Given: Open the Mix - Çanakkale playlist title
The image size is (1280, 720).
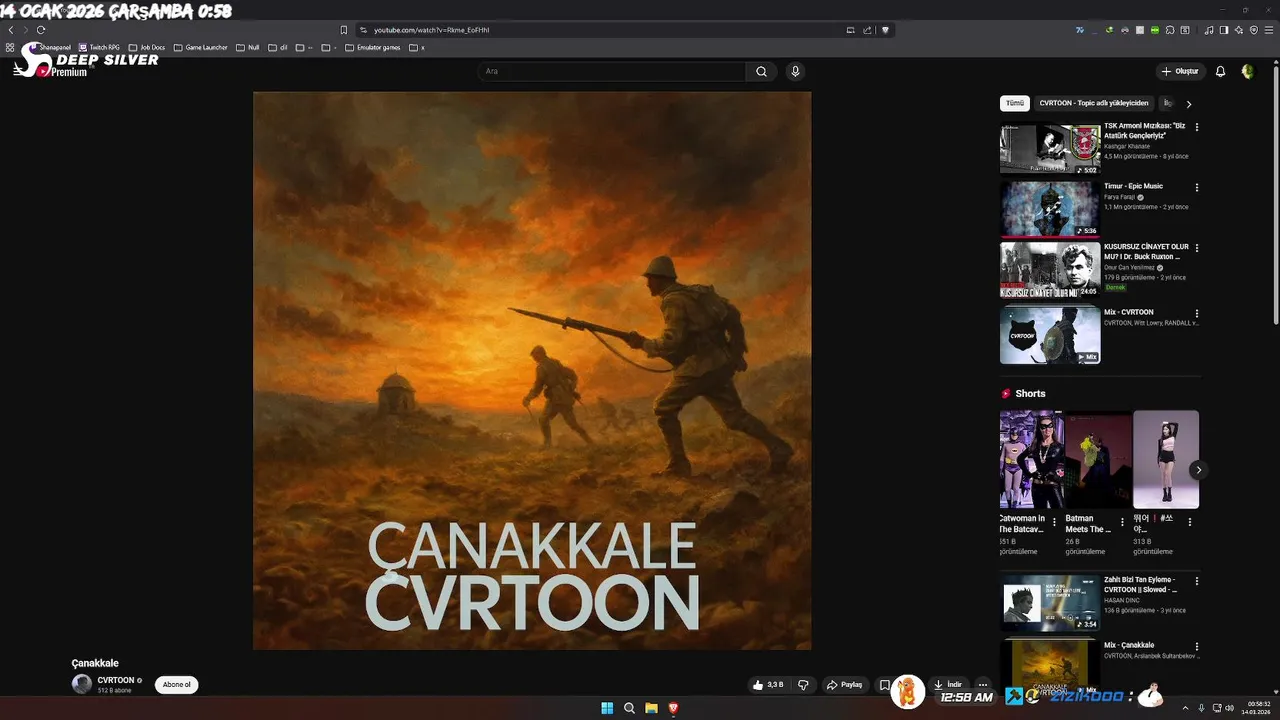Looking at the screenshot, I should [1129, 645].
